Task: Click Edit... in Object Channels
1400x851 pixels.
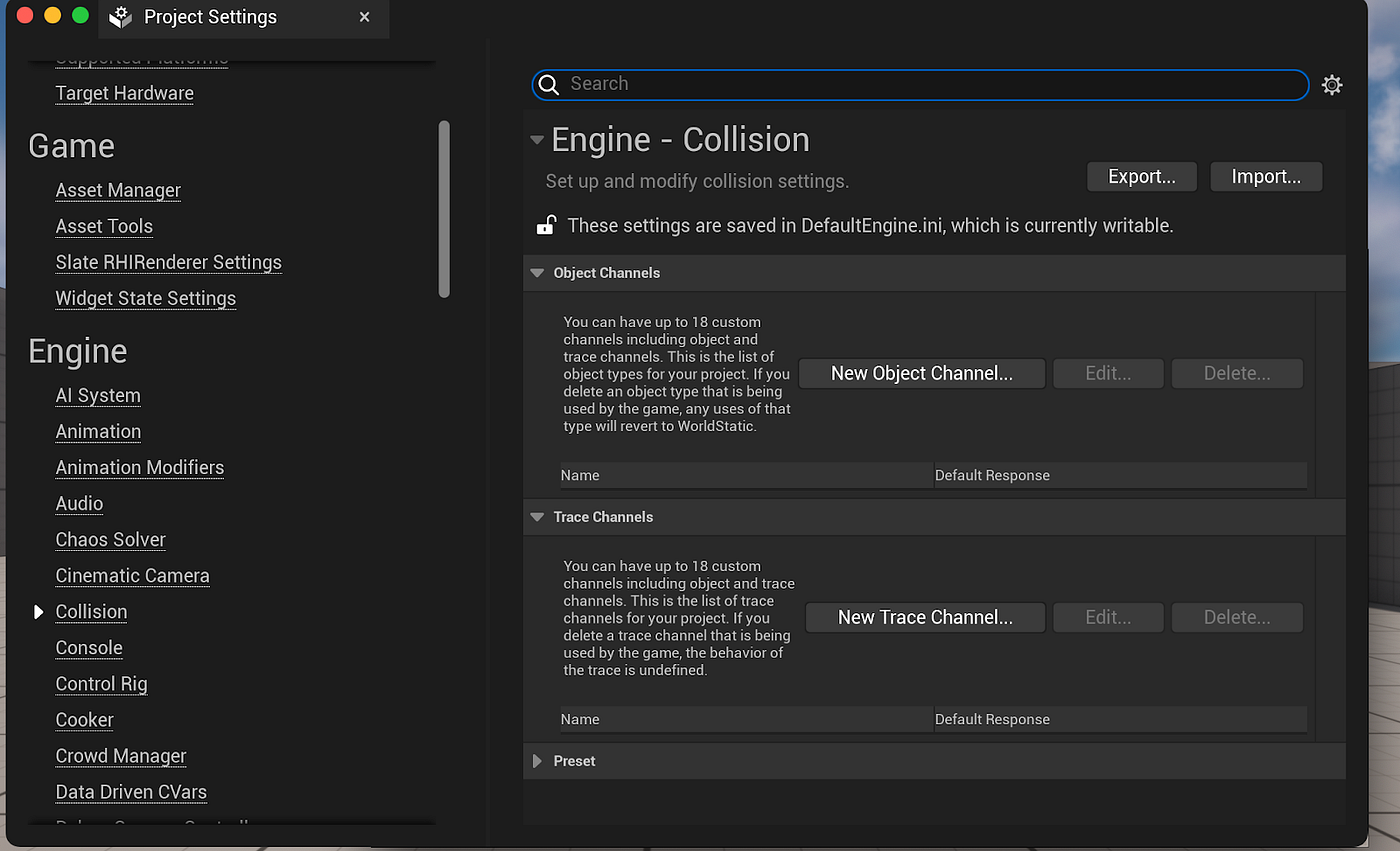Action: [1108, 373]
